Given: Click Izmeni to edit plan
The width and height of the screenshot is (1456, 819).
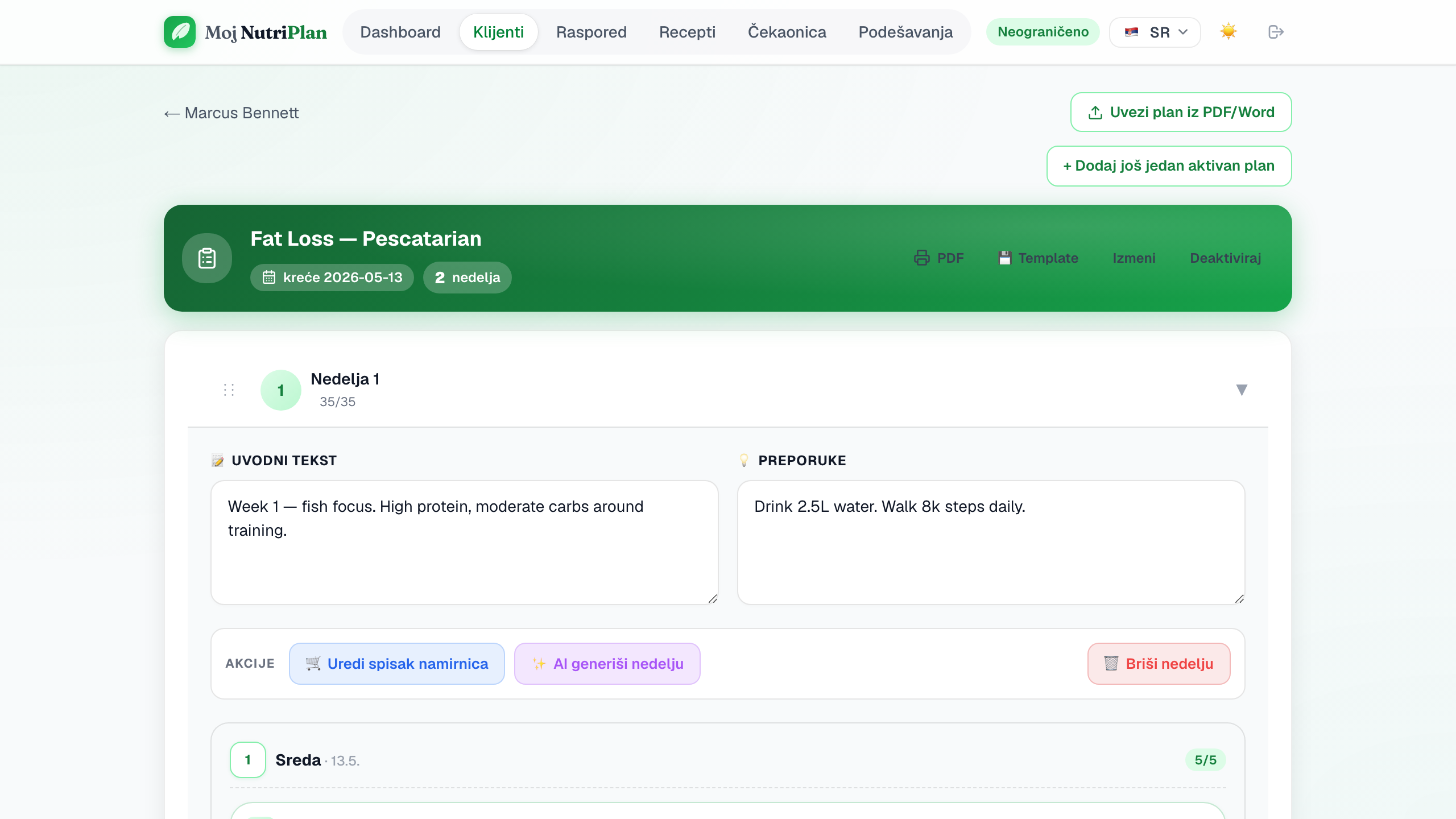Looking at the screenshot, I should pos(1134,258).
